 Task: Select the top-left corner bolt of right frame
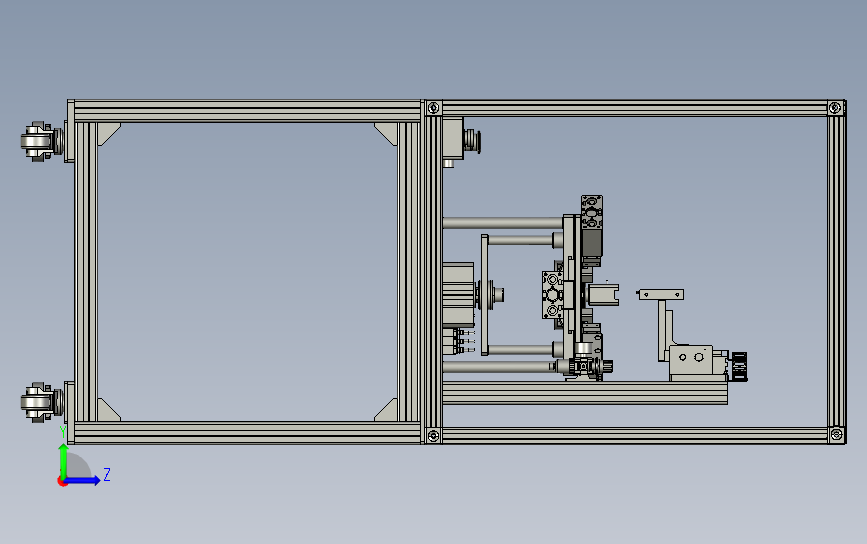[x=434, y=108]
